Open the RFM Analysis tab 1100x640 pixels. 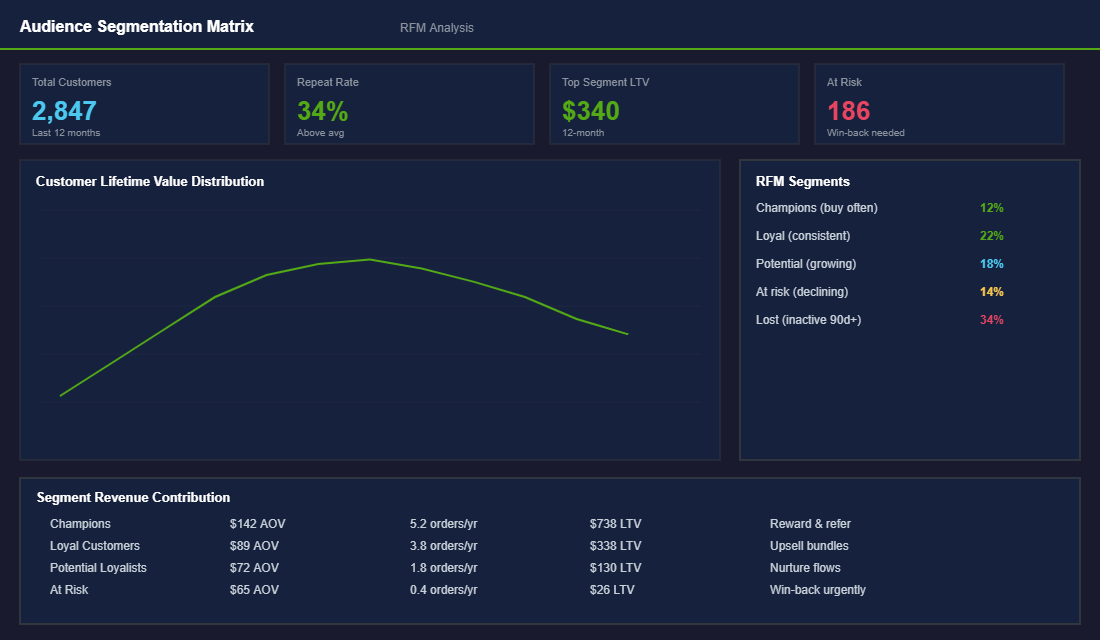(436, 28)
